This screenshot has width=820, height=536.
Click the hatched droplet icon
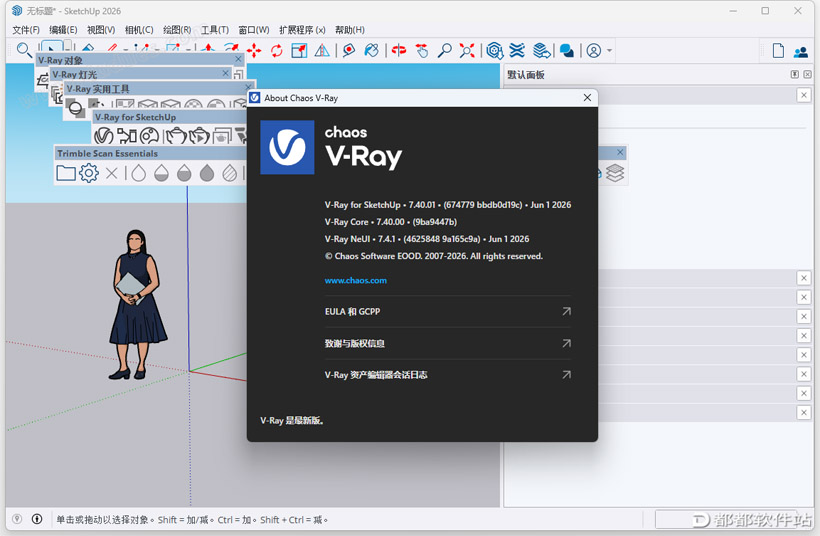(x=230, y=173)
